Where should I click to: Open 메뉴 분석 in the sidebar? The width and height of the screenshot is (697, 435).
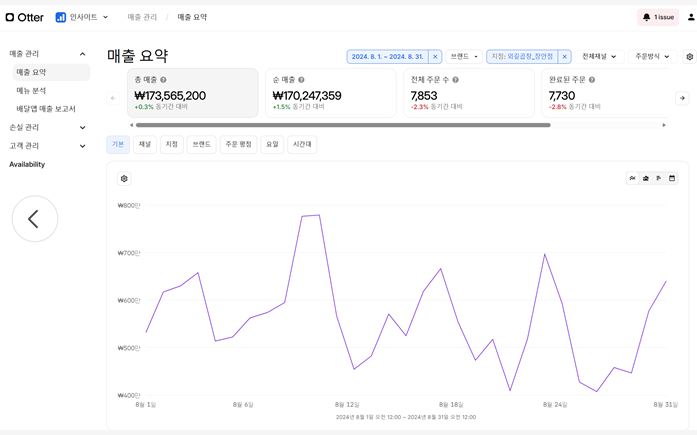[31, 91]
